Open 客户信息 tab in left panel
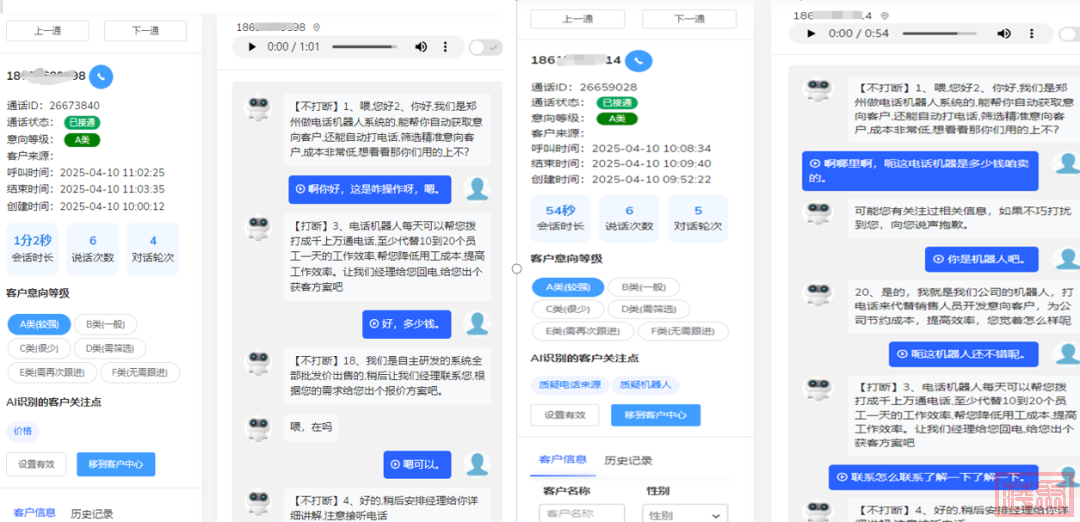This screenshot has width=1080, height=522. point(32,513)
